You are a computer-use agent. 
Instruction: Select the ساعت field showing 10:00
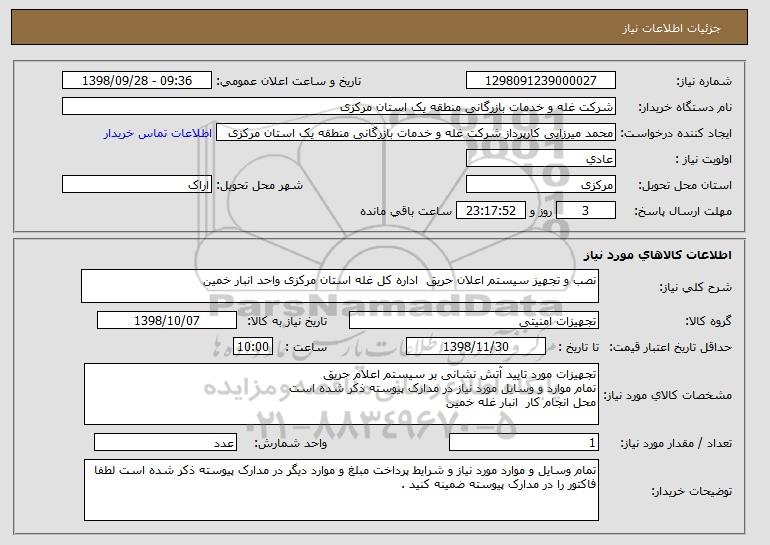[x=252, y=347]
